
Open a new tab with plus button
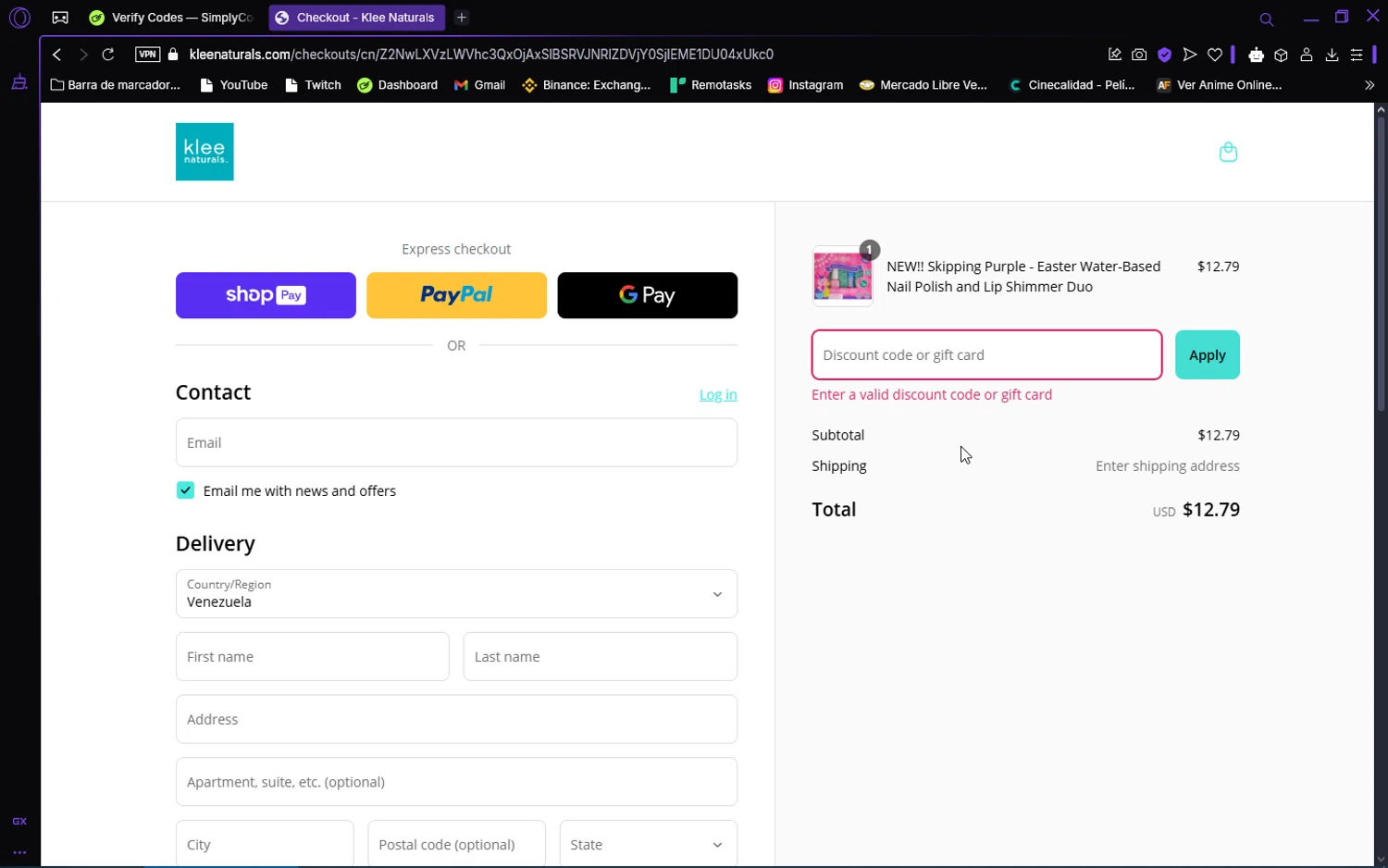pyautogui.click(x=462, y=18)
